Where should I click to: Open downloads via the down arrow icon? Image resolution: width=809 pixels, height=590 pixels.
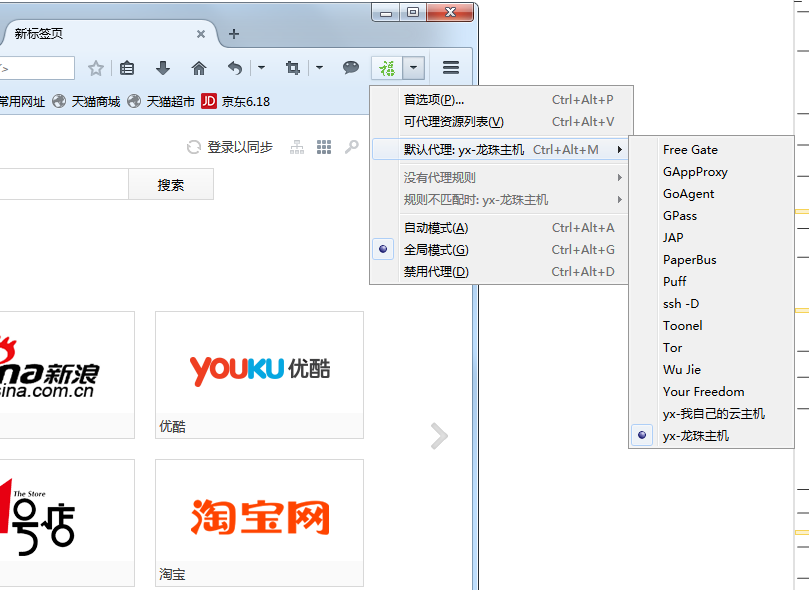pyautogui.click(x=163, y=68)
